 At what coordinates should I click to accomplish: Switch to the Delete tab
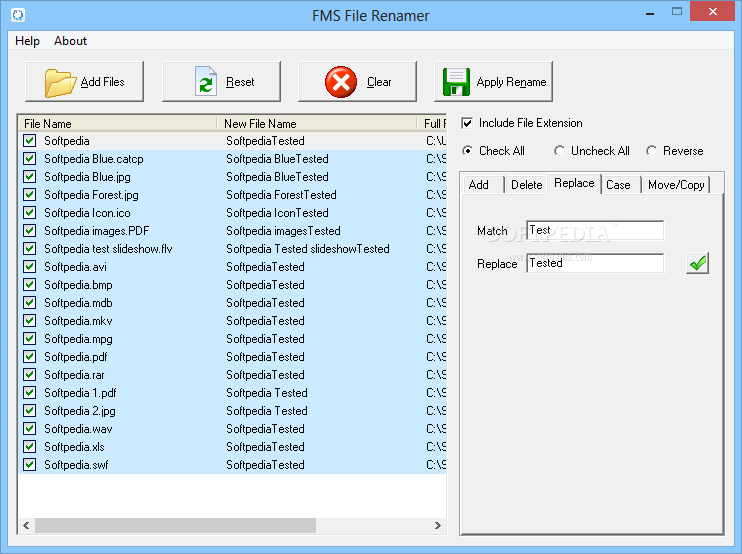point(526,185)
